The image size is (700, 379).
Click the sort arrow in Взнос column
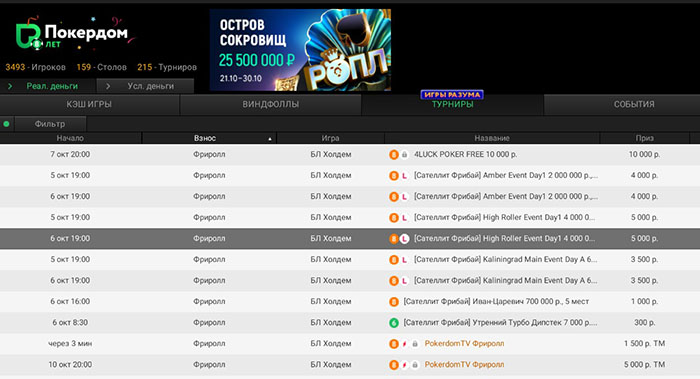point(270,139)
